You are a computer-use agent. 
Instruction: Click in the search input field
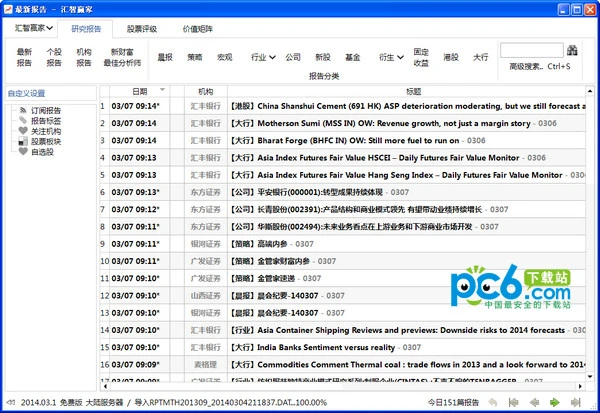530,49
